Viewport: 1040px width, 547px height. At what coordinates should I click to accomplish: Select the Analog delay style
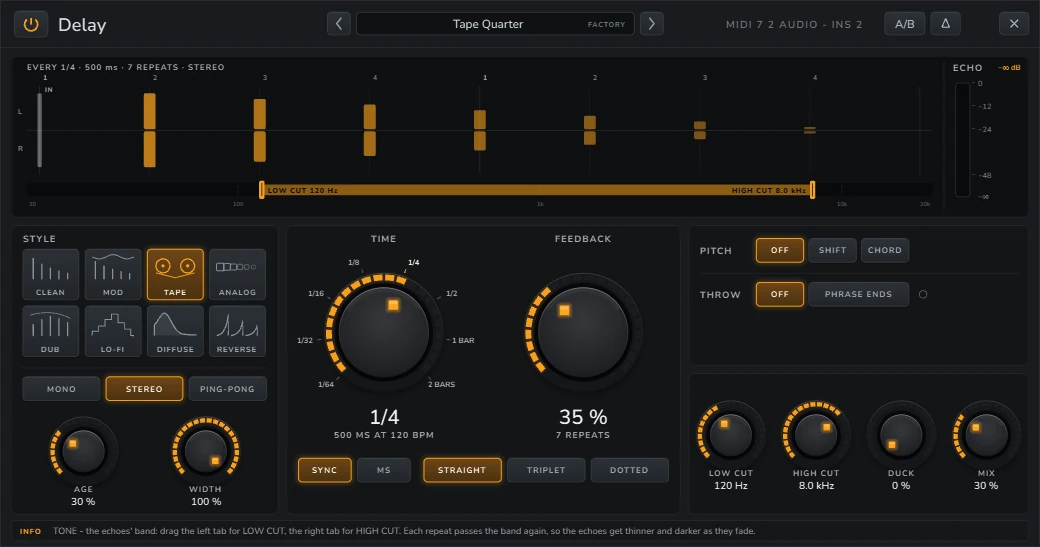(237, 274)
